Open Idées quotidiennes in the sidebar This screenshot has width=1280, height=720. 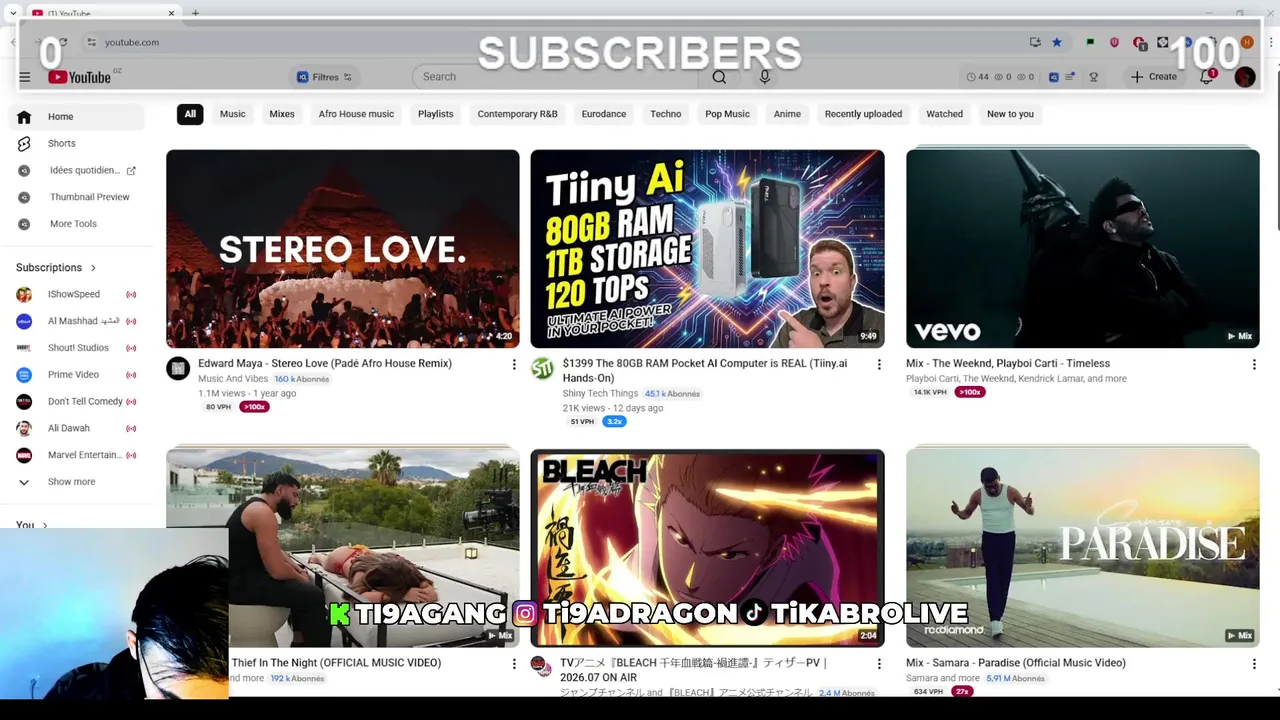(x=77, y=170)
